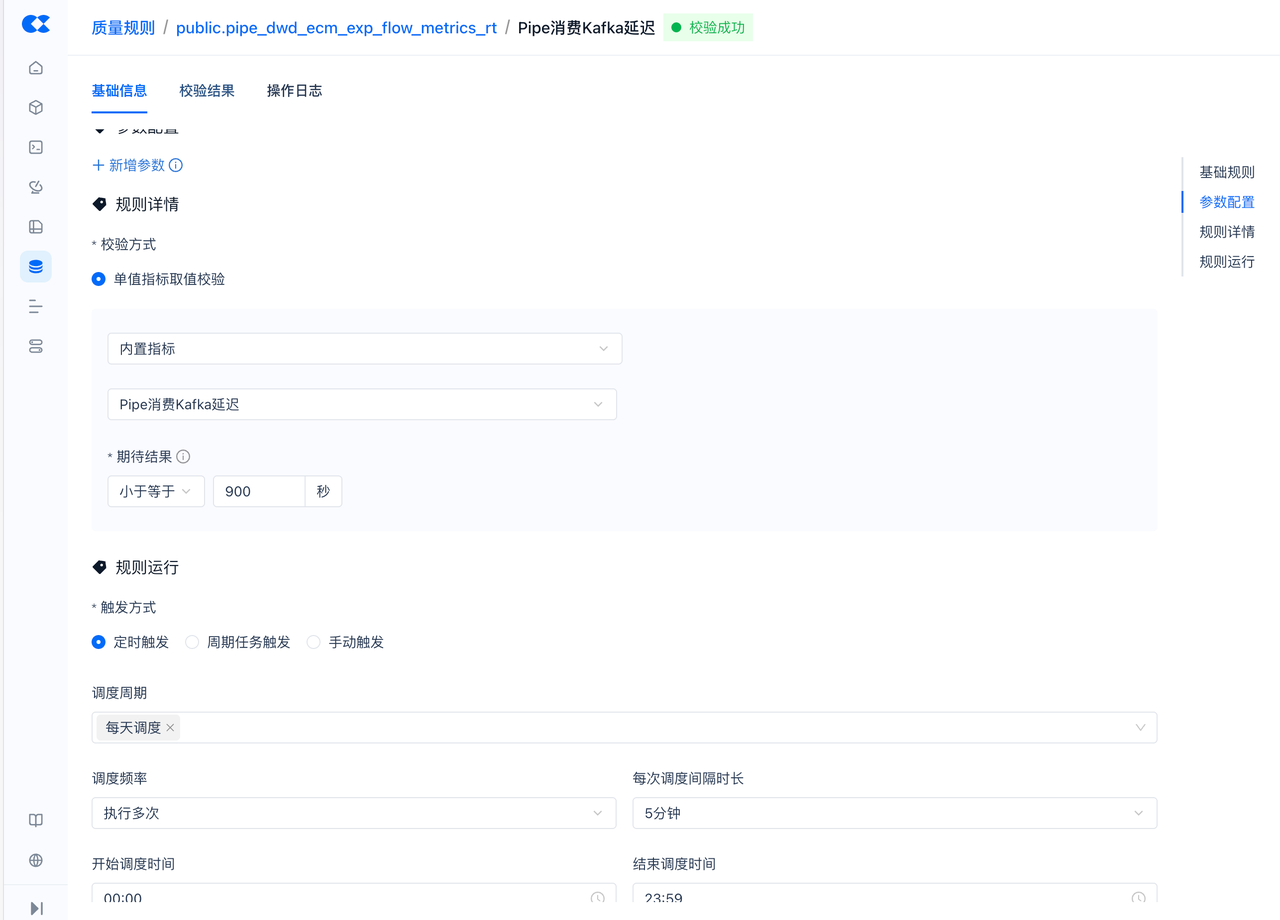
Task: Expand the 5分钟 interval dropdown
Action: click(894, 813)
